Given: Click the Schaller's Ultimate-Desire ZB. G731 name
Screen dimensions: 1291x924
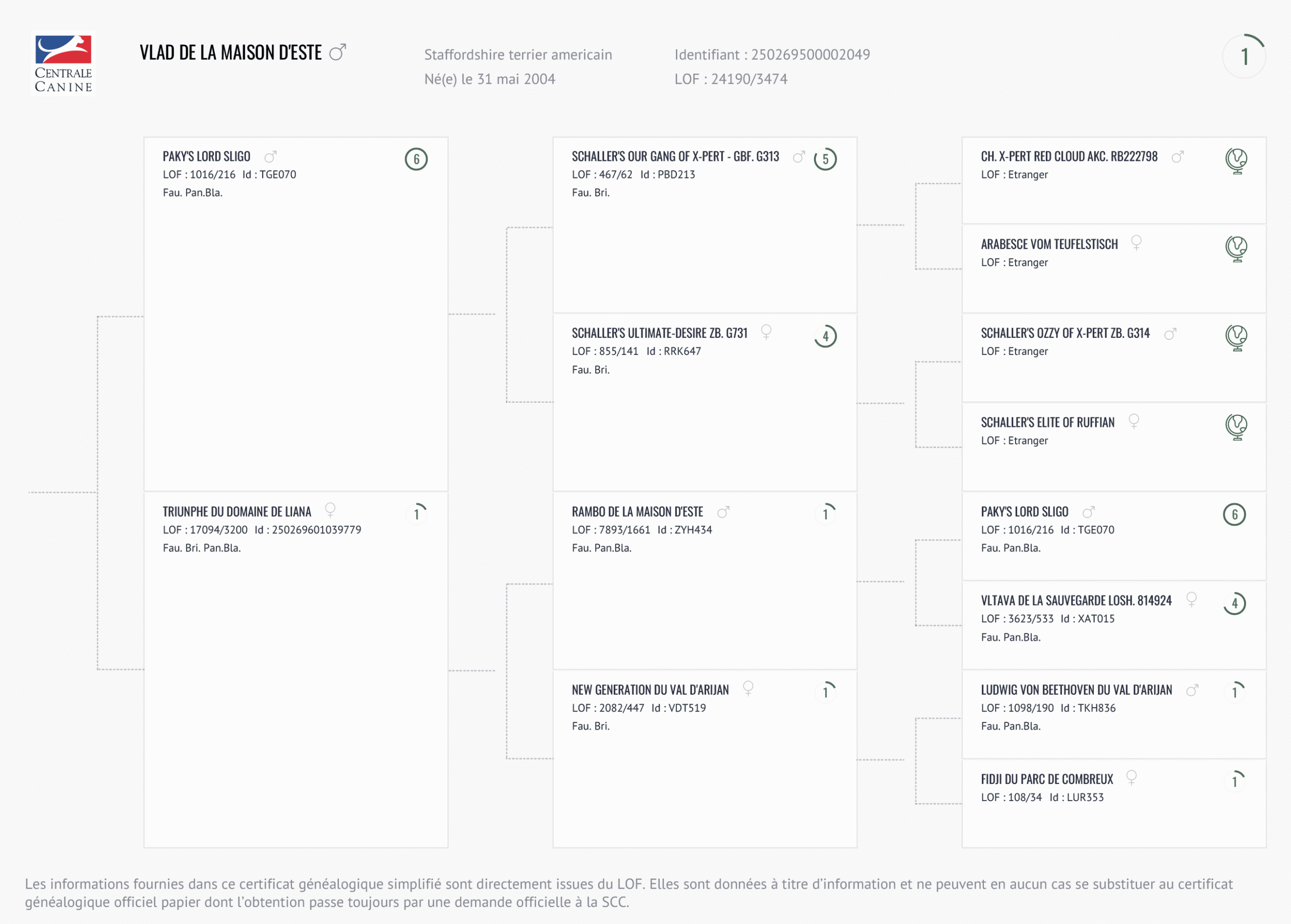Looking at the screenshot, I should tap(659, 333).
